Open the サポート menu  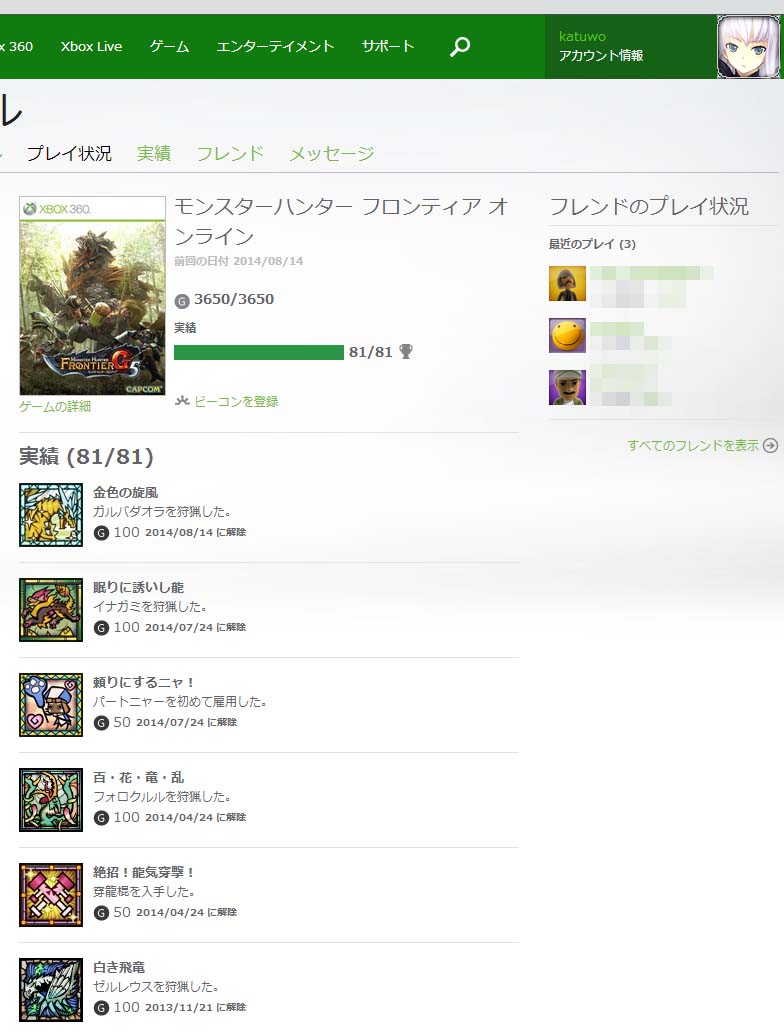click(388, 47)
